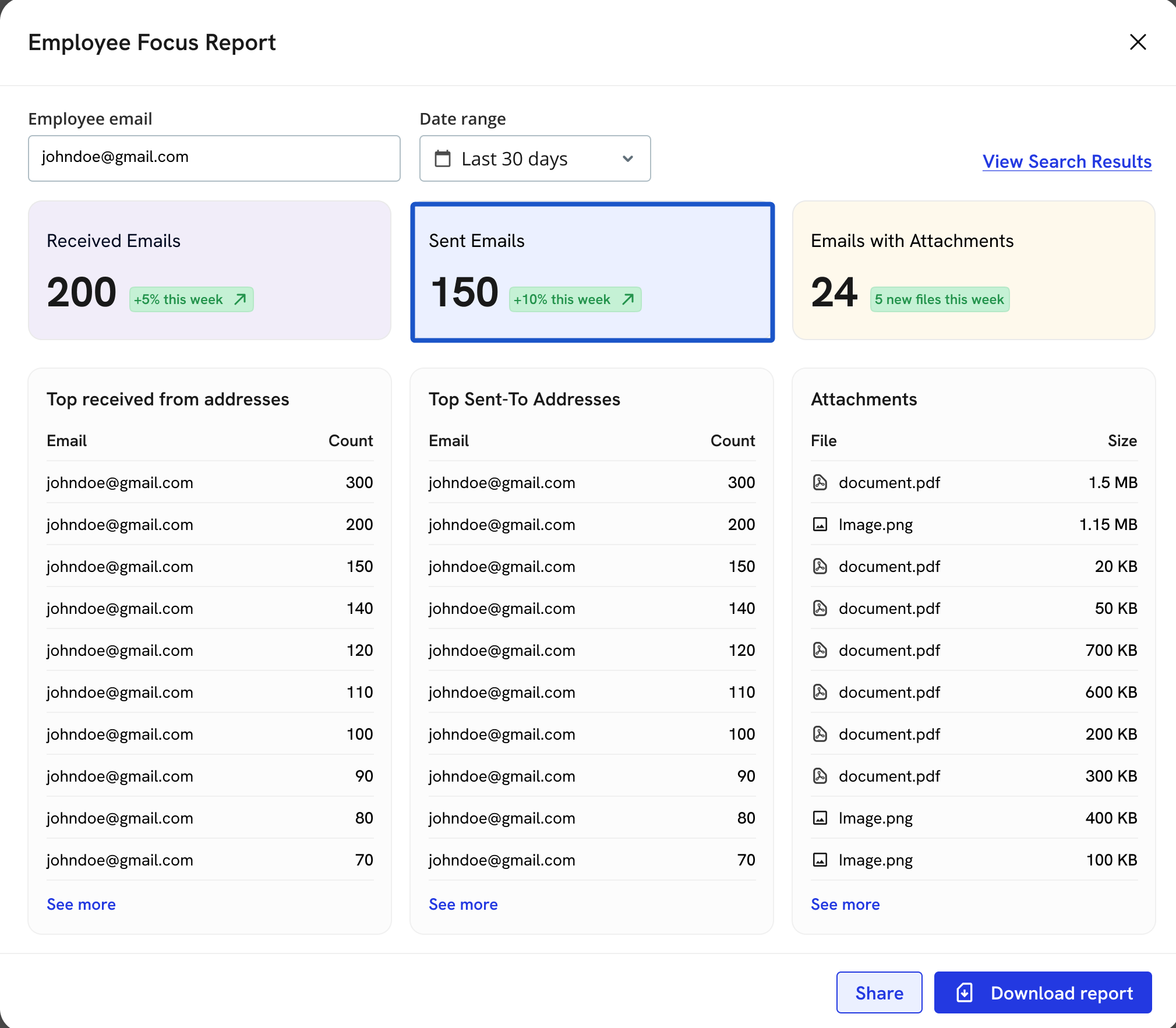The image size is (1176, 1028).
Task: Click image icon next to 400 KB Image.png
Action: point(820,818)
